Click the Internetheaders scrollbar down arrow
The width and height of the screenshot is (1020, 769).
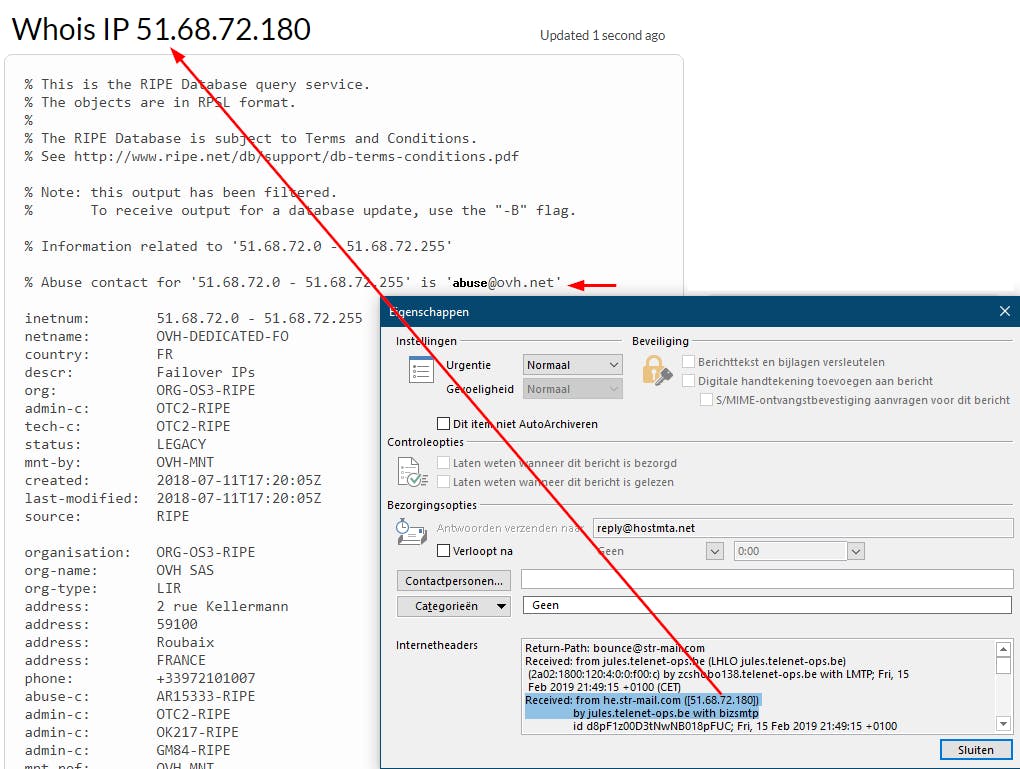click(x=1003, y=723)
